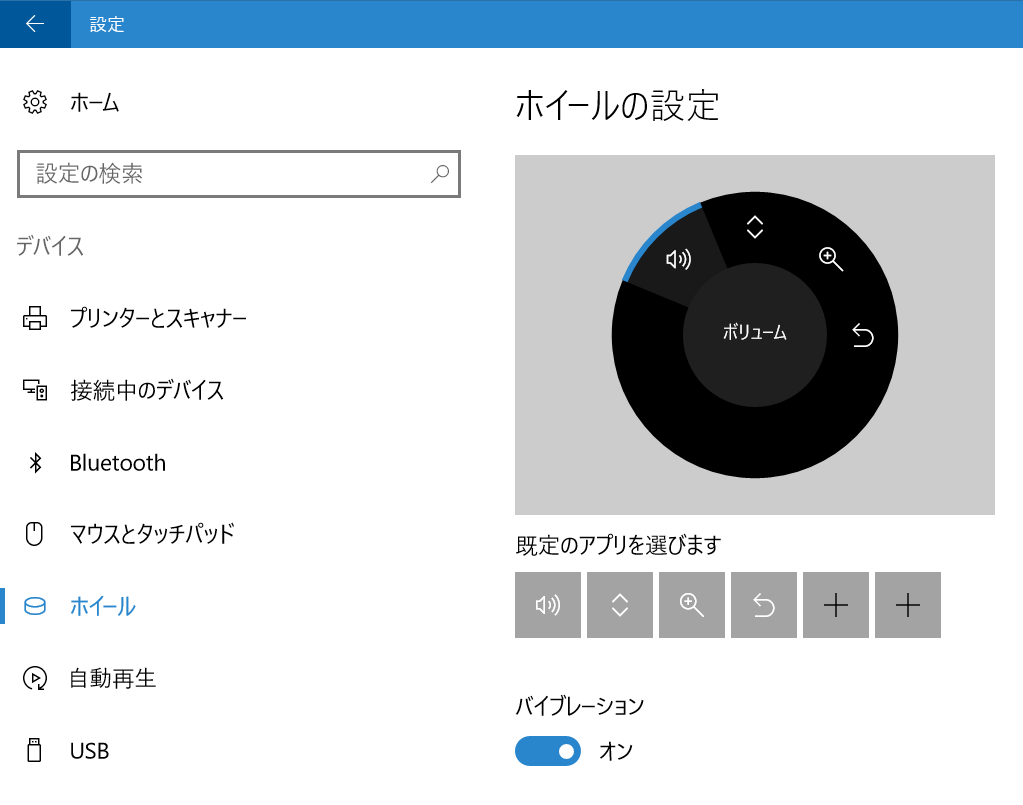Click the デバイス category header
Screen dimensions: 1023x805
(x=50, y=246)
